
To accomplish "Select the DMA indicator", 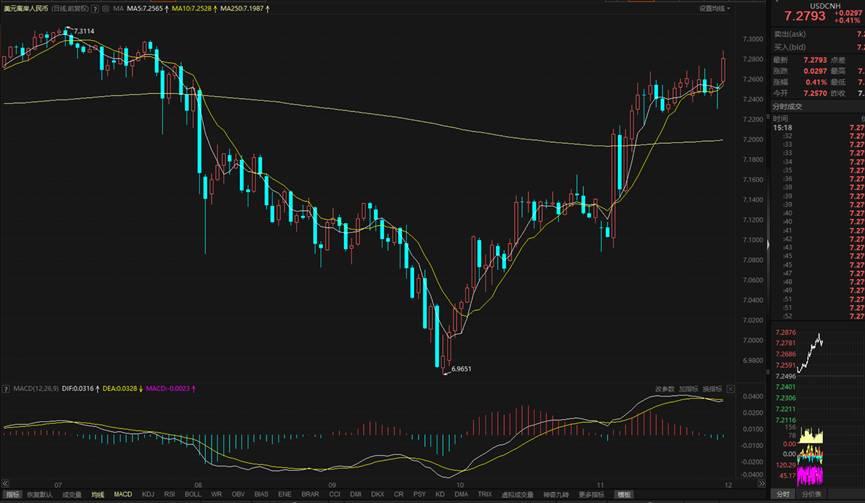I will (461, 494).
